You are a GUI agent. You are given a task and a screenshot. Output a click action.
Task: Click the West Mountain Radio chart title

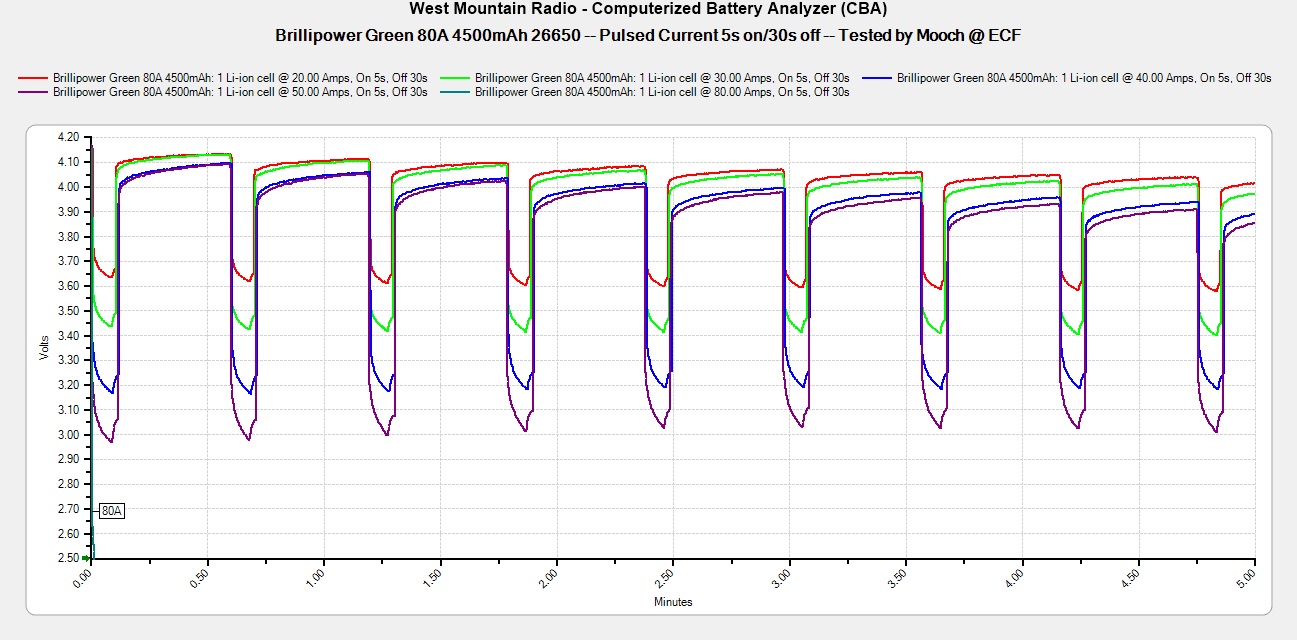[x=648, y=9]
